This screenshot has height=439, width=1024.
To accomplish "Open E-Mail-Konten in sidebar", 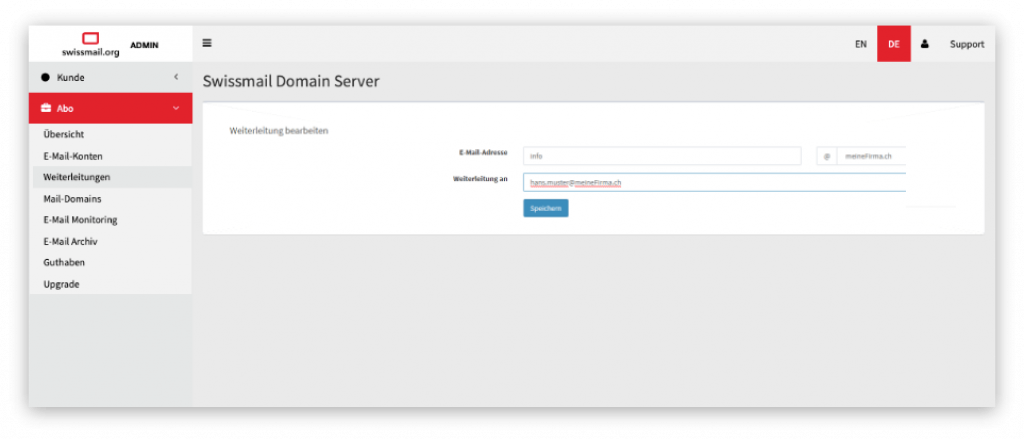I will (x=73, y=156).
